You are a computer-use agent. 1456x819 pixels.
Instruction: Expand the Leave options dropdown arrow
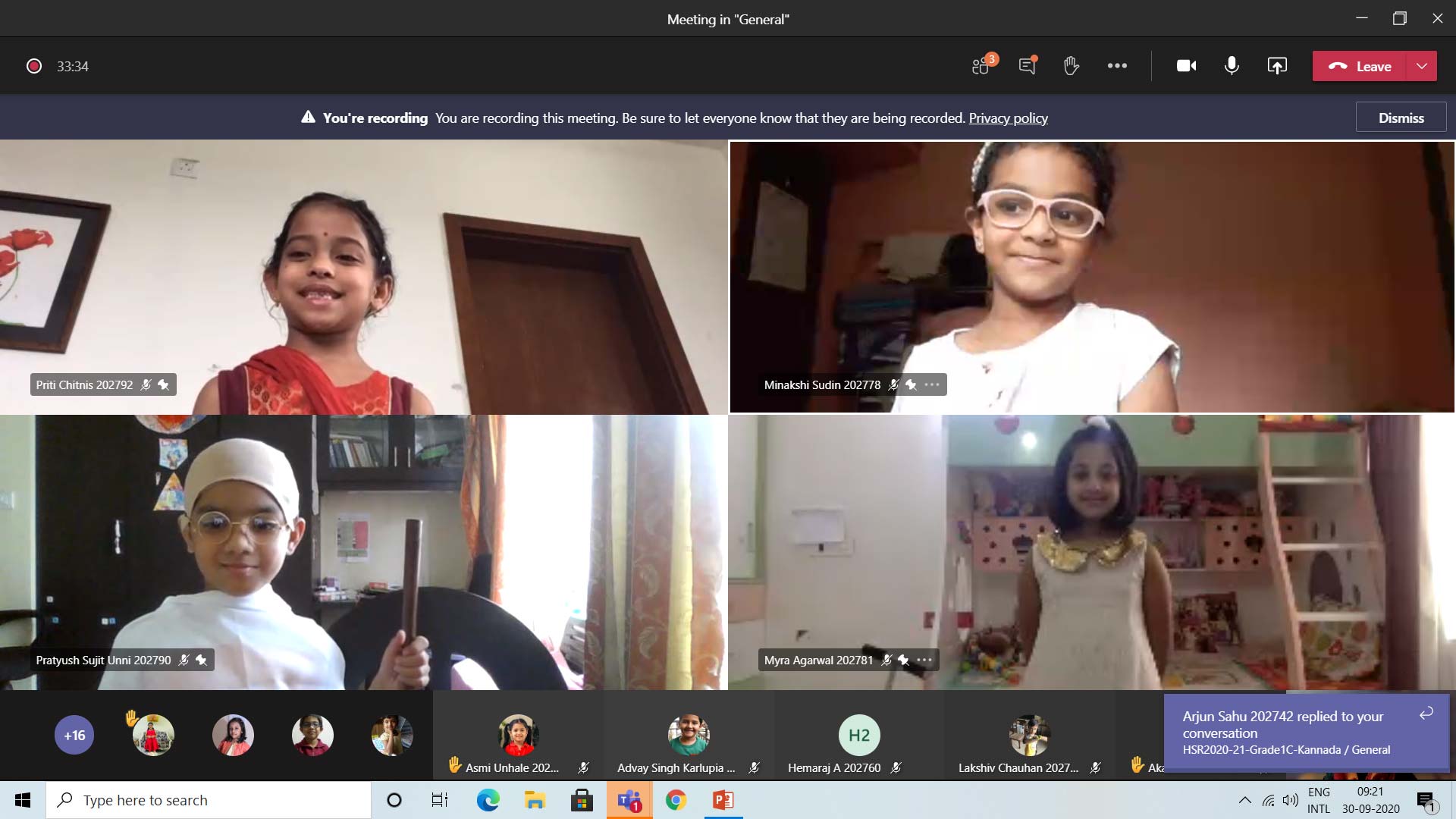pos(1422,66)
